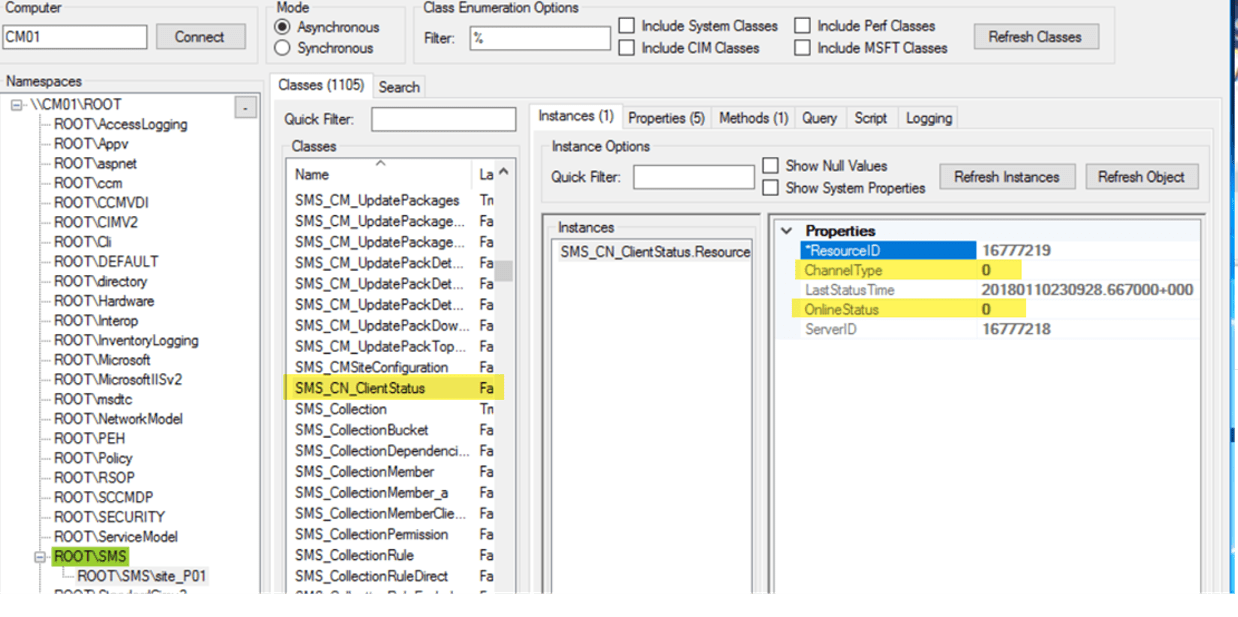Select SMS_CollectionMember class

[x=365, y=471]
